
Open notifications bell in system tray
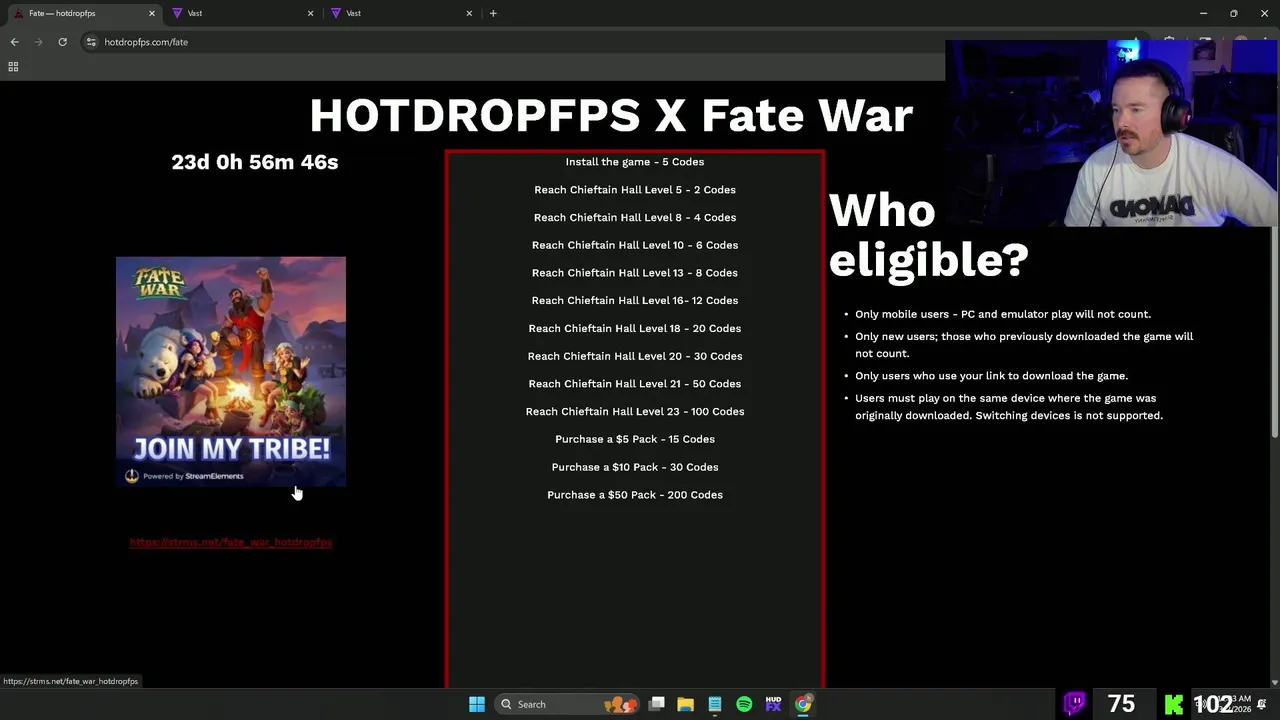[1262, 704]
